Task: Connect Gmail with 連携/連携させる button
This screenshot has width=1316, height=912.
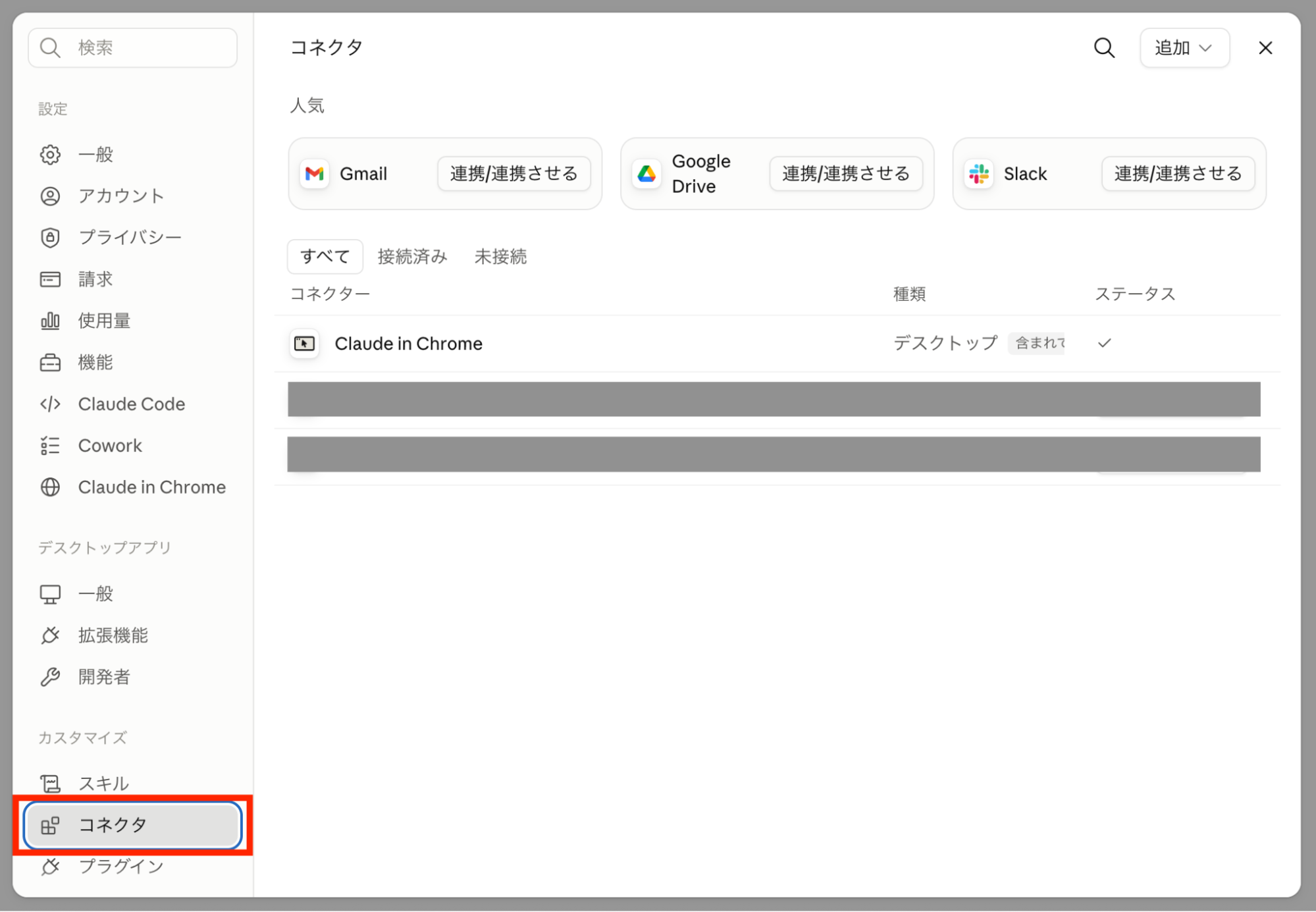Action: click(513, 174)
